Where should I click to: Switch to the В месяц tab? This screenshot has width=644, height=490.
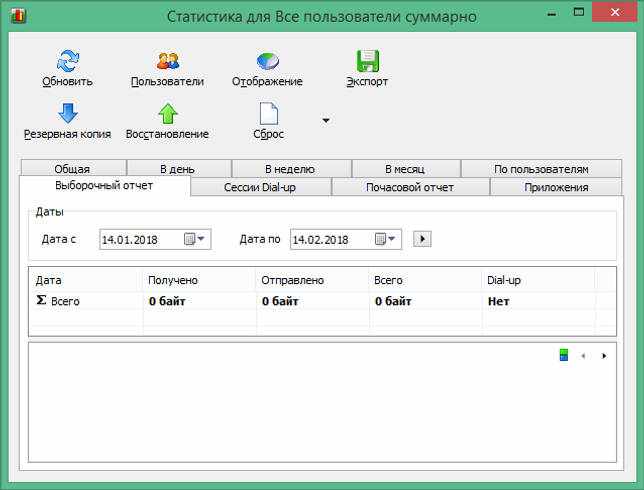point(406,168)
